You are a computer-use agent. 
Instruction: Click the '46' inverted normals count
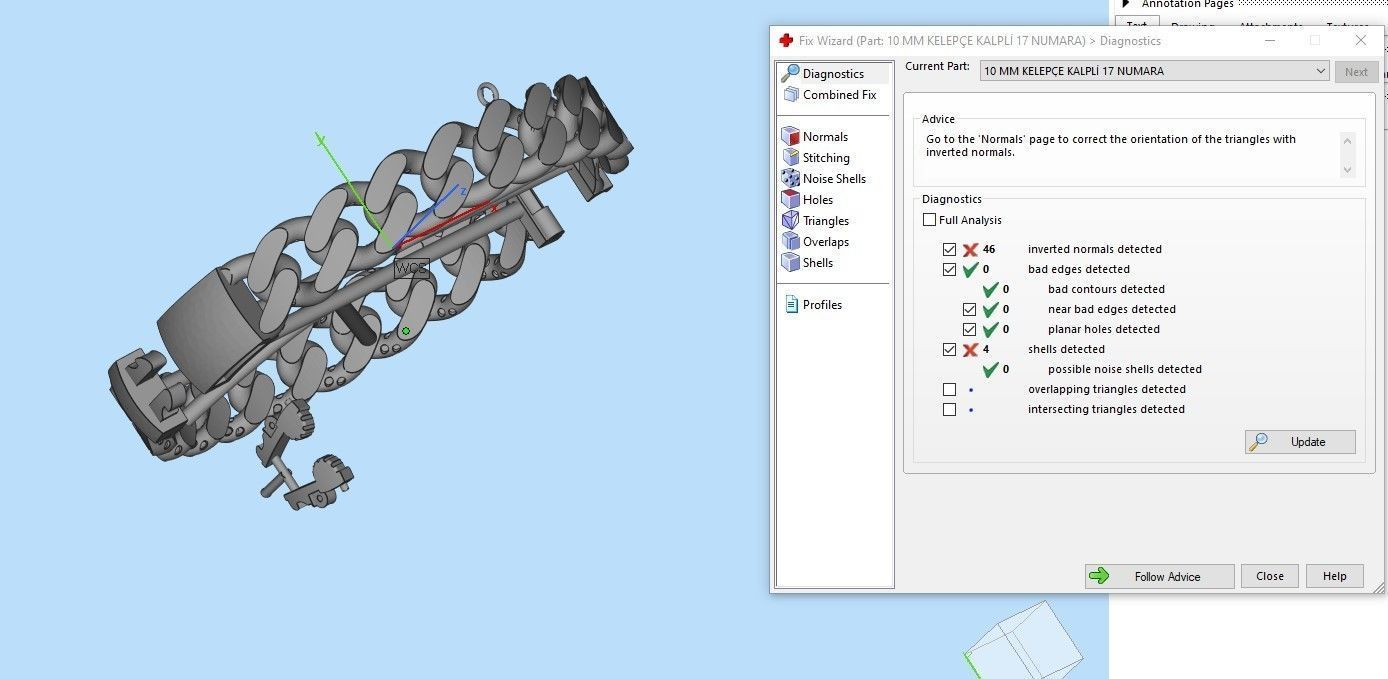[x=989, y=249]
